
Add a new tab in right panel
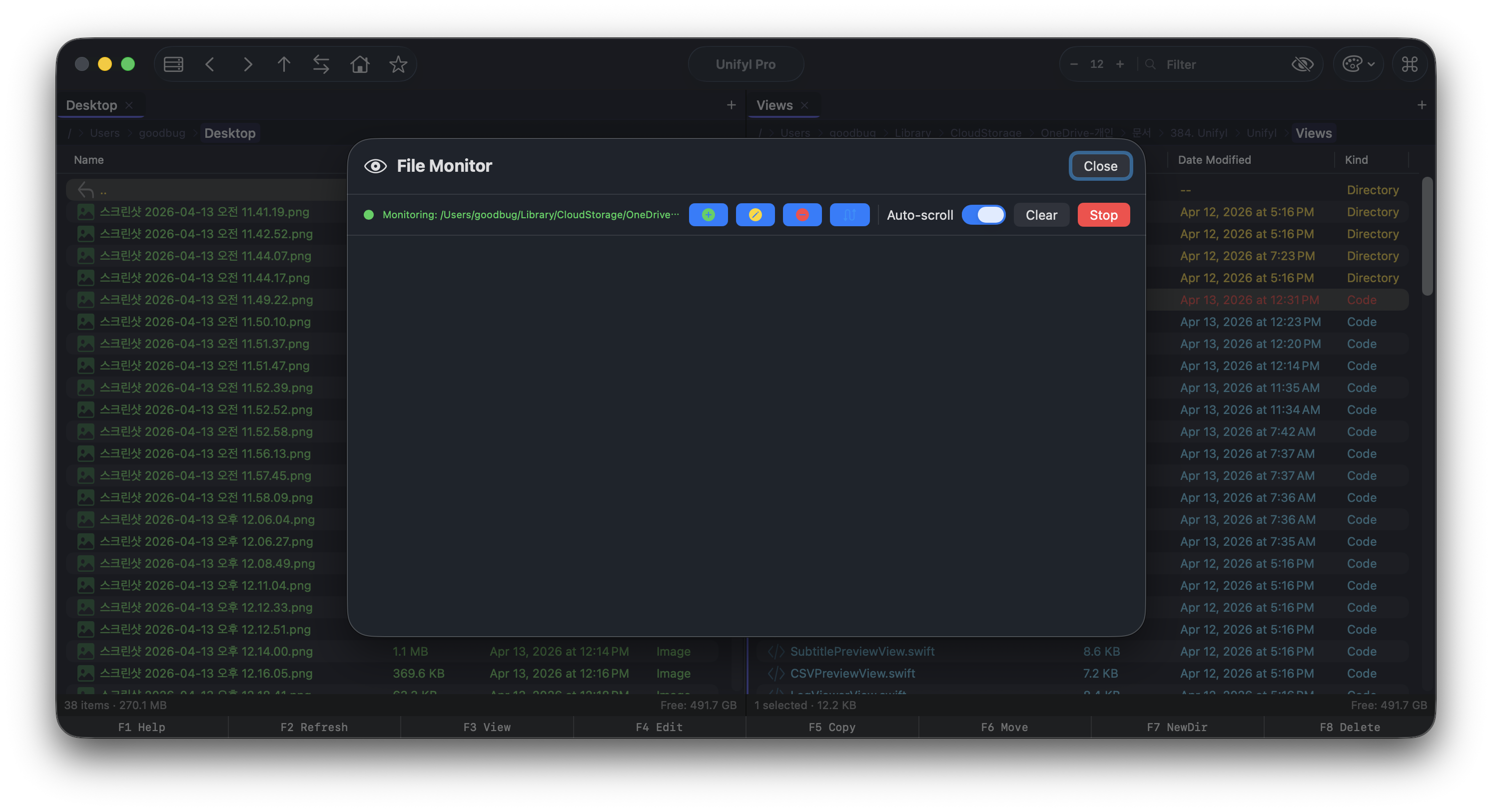coord(1422,105)
